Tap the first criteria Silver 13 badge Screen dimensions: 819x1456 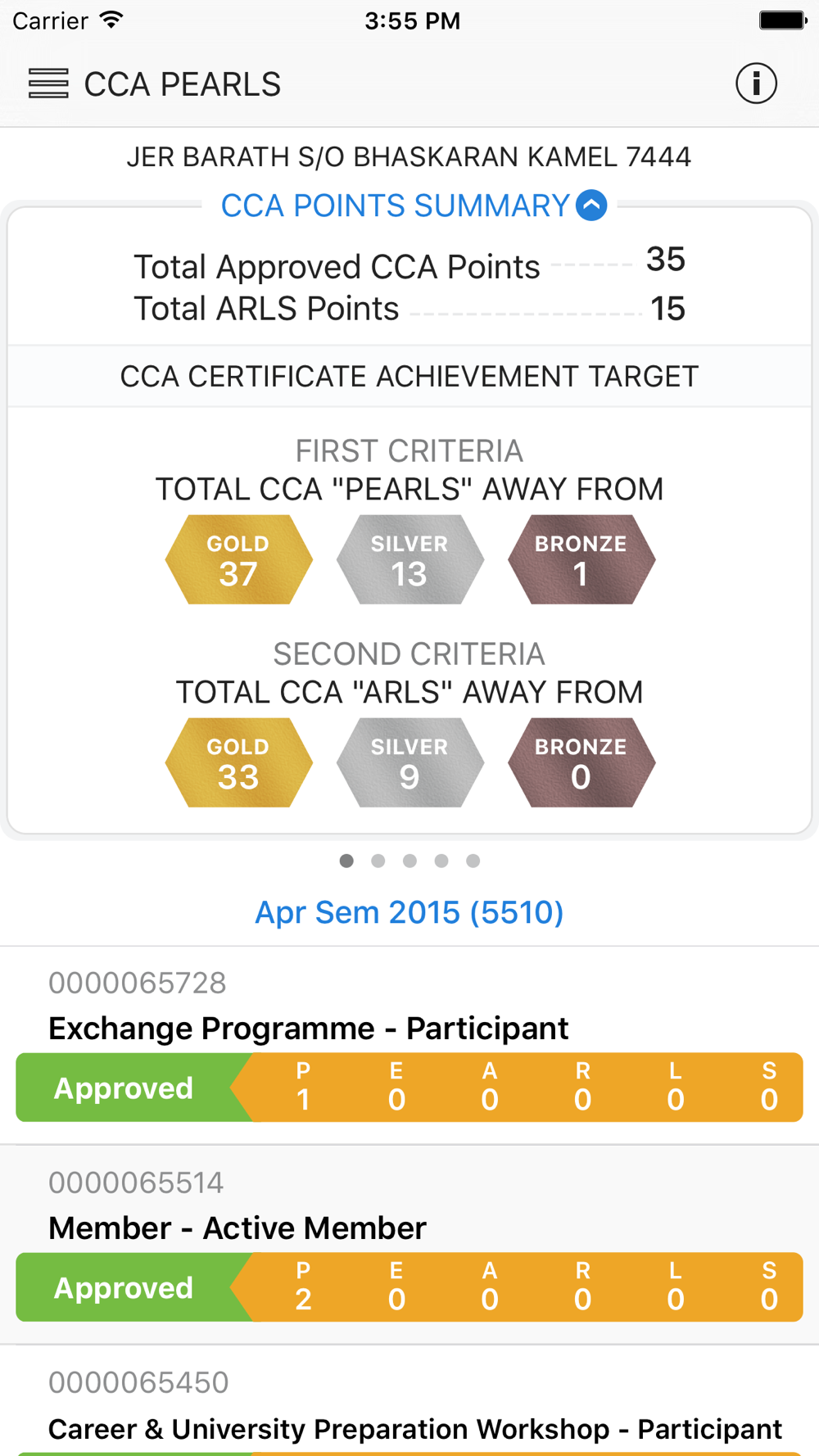[x=409, y=559]
